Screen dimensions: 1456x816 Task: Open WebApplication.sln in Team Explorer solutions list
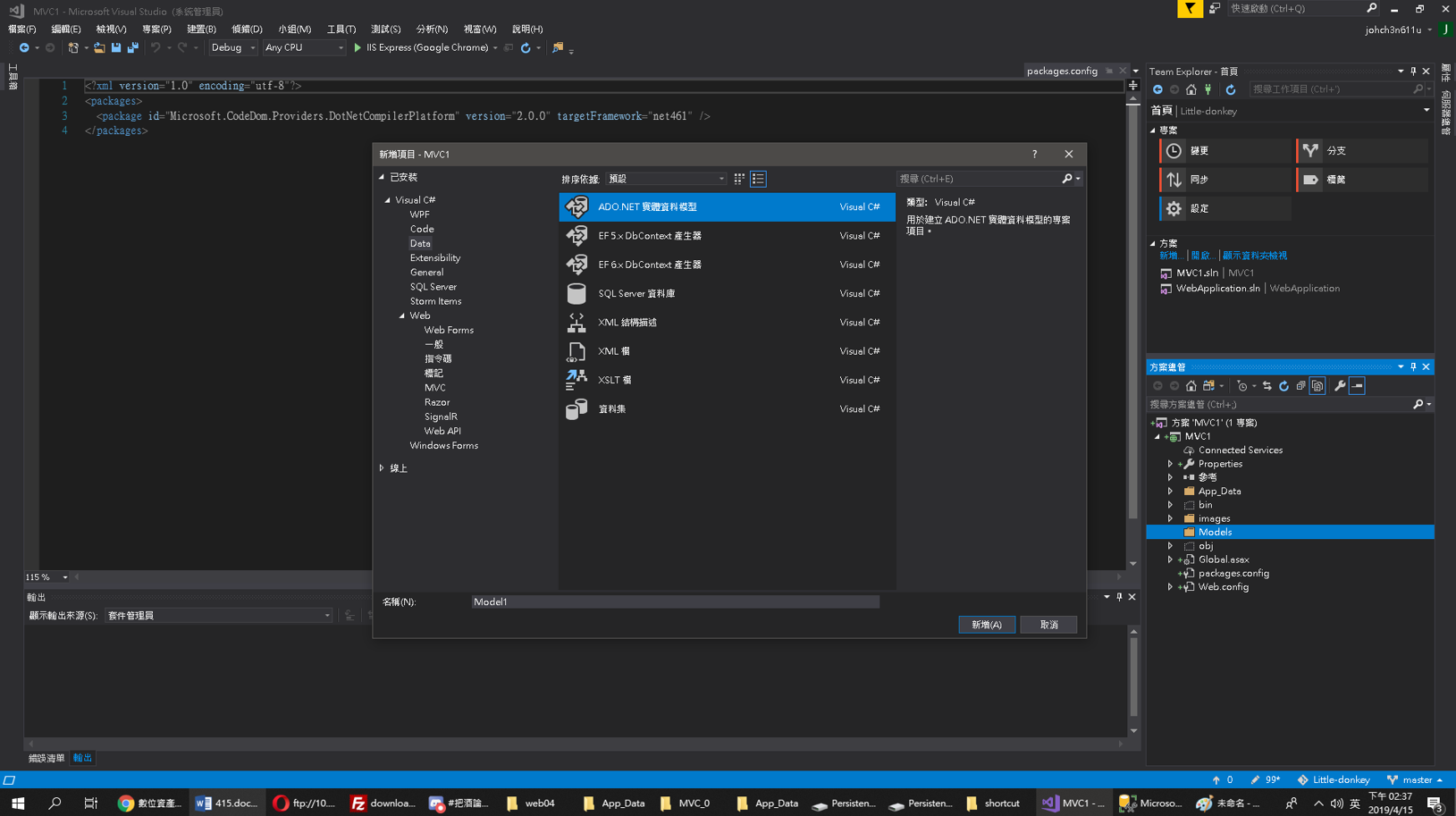coord(1217,289)
